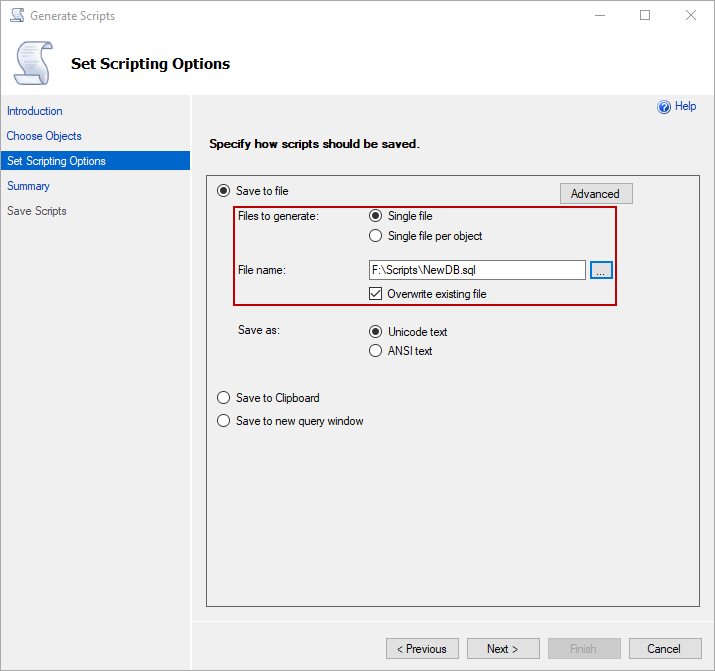Viewport: 715px width, 671px height.
Task: Choose Single file per object
Action: tap(375, 236)
